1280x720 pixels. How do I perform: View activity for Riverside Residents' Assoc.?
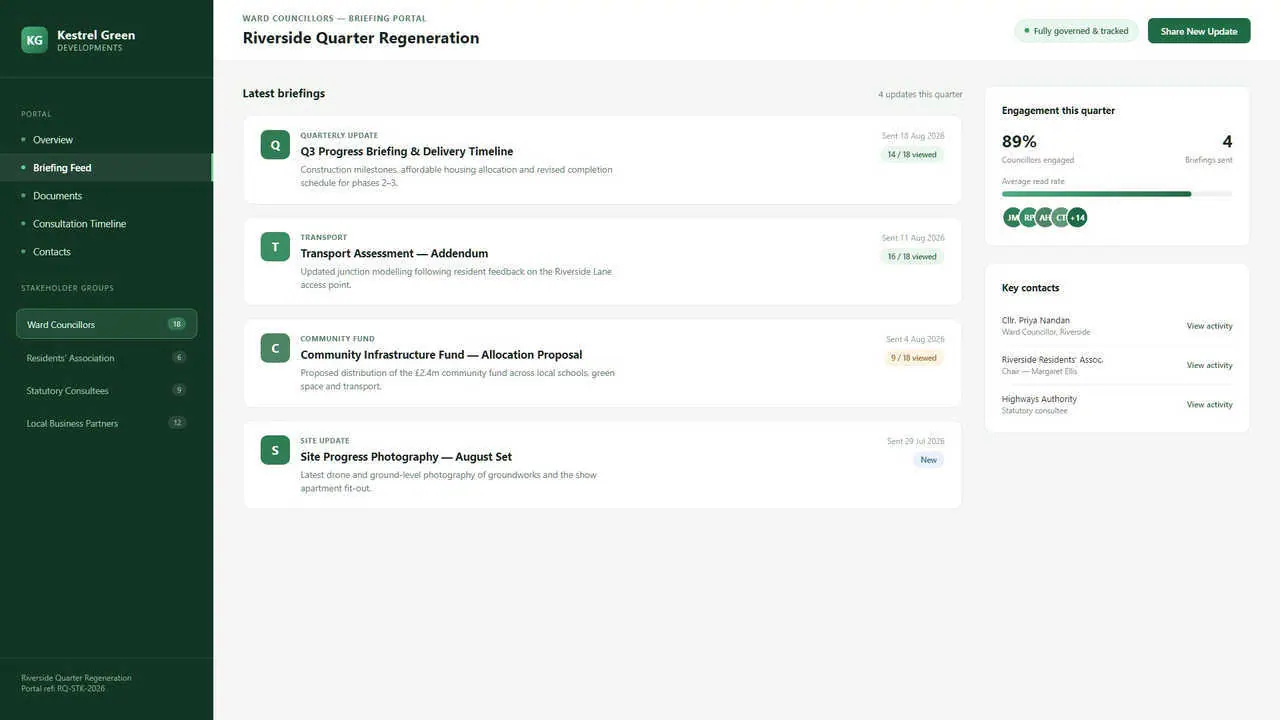click(x=1209, y=365)
